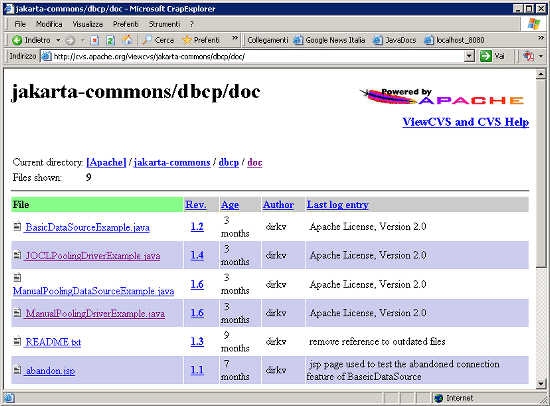Open the back button history dropdown arrow
Viewport: 550px width, 406px height.
tap(58, 40)
